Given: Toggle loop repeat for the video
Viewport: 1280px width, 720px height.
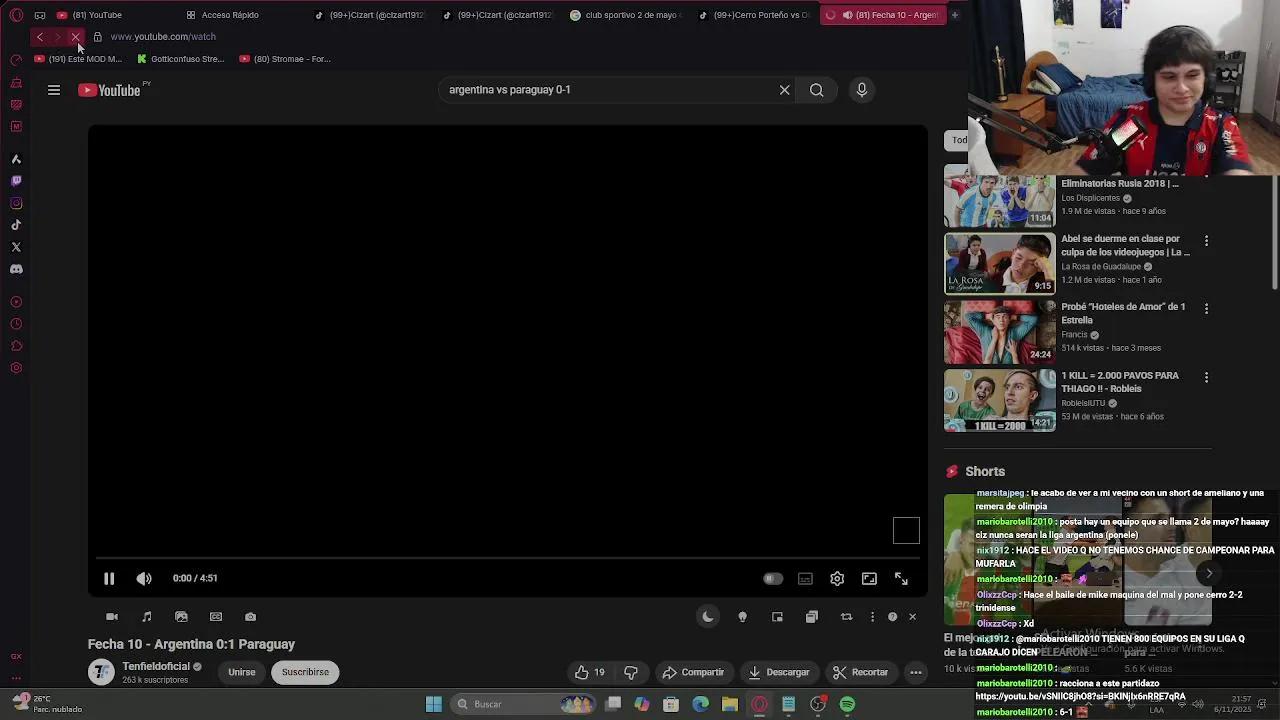Looking at the screenshot, I should 846,617.
